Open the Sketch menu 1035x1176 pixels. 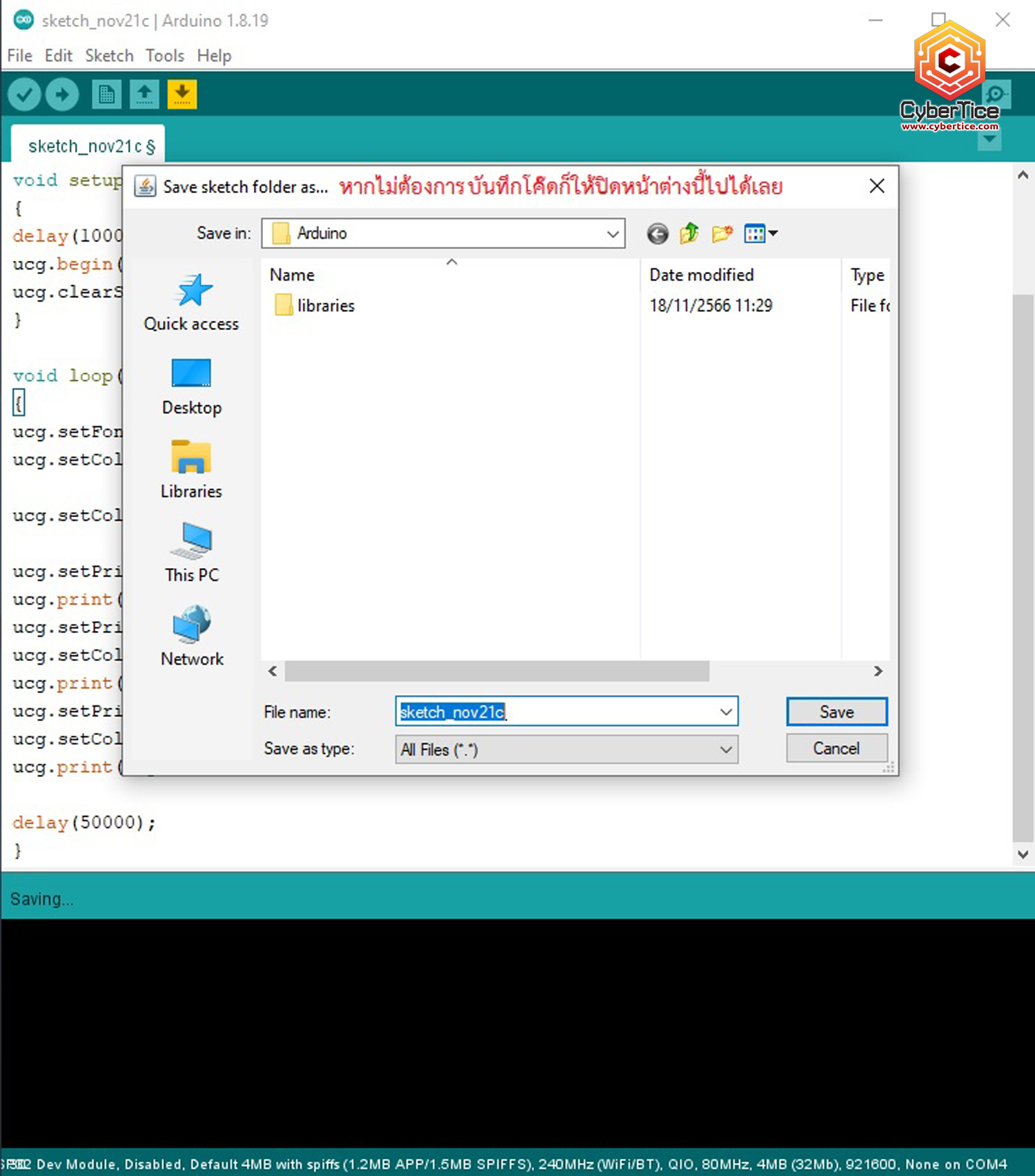(109, 56)
